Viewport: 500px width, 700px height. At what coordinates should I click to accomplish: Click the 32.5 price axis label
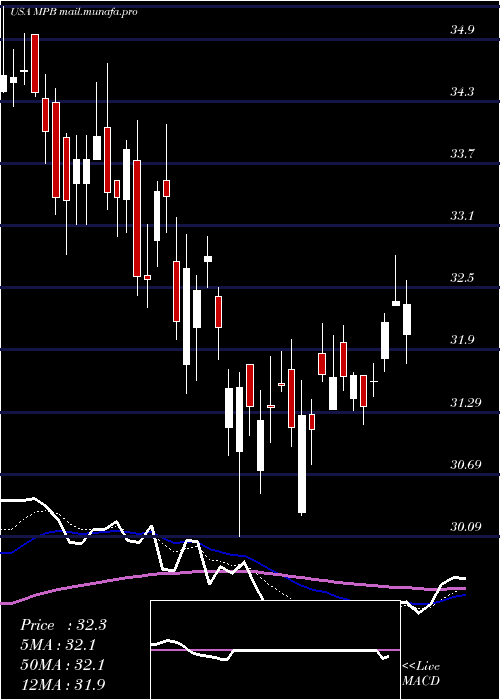pyautogui.click(x=462, y=278)
